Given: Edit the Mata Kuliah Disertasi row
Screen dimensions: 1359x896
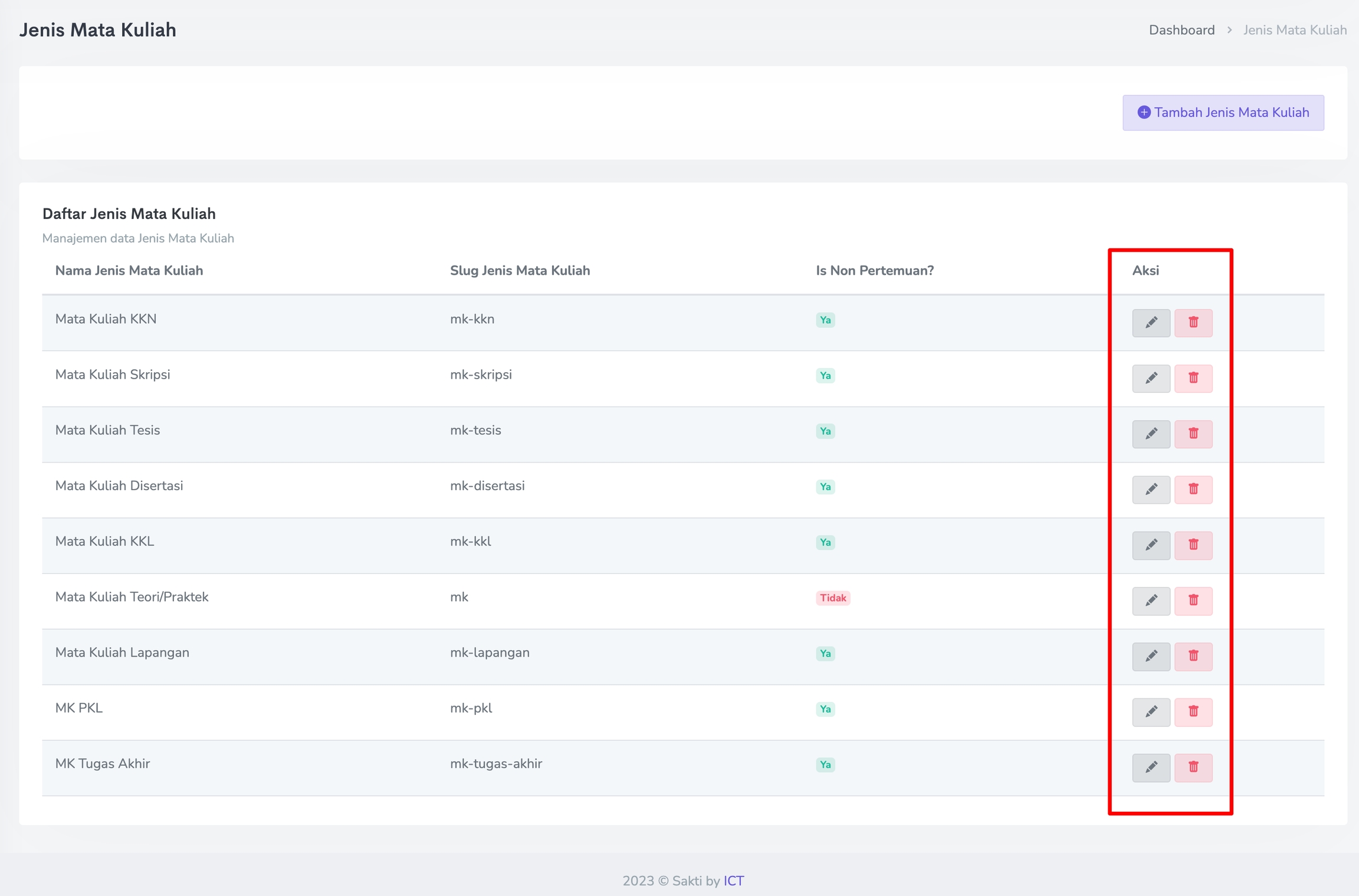Looking at the screenshot, I should 1151,490.
